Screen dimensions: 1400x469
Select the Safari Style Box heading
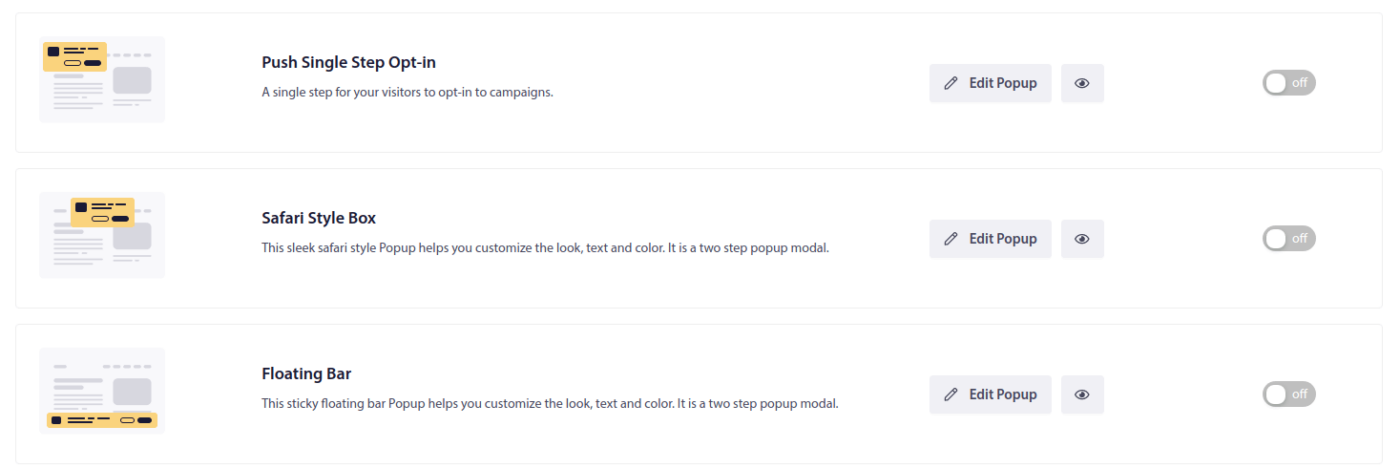pyautogui.click(x=319, y=218)
